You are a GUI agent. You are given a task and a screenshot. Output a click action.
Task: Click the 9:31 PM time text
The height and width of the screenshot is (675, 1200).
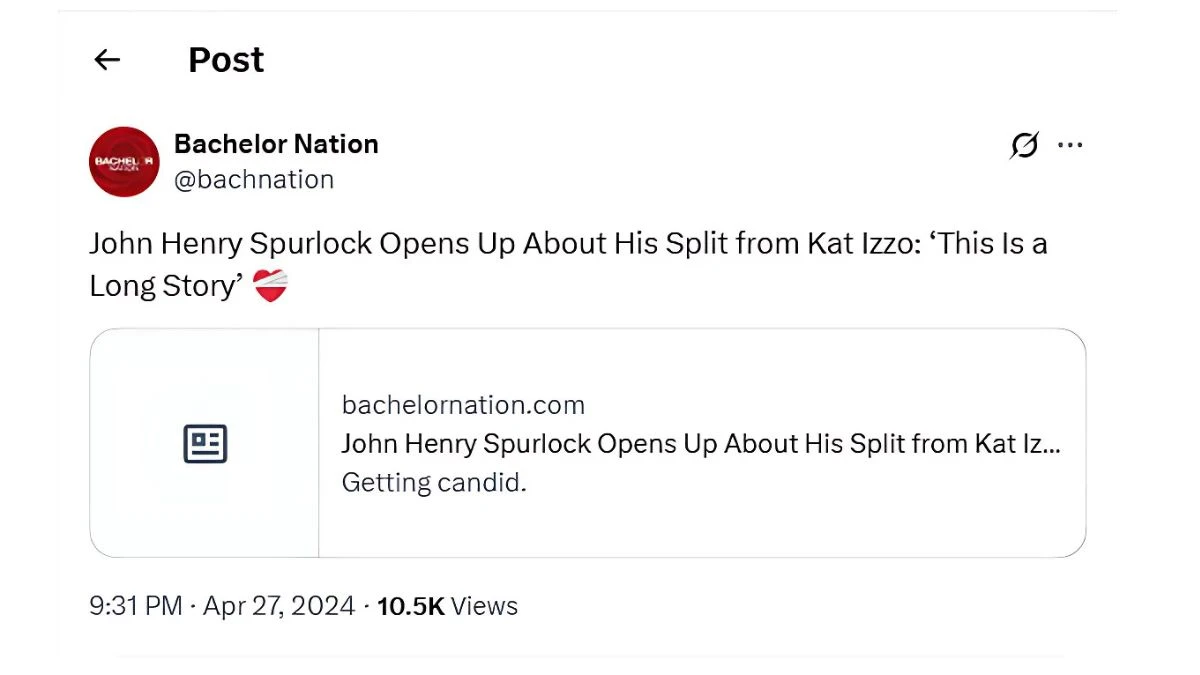click(x=135, y=605)
